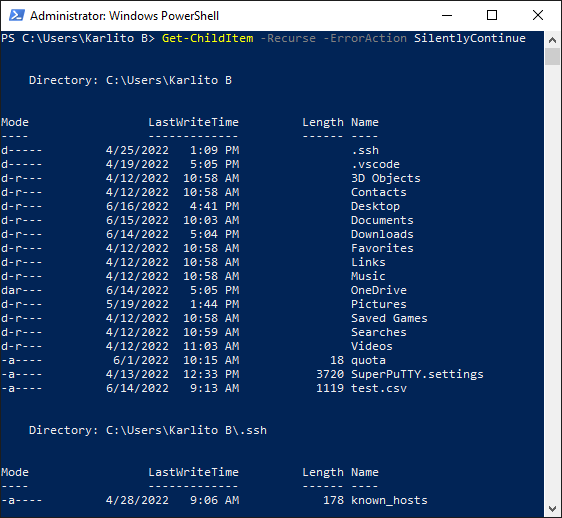Viewport: 562px width, 518px height.
Task: Click the empty scrollbar track below thumb
Action: [x=552, y=283]
